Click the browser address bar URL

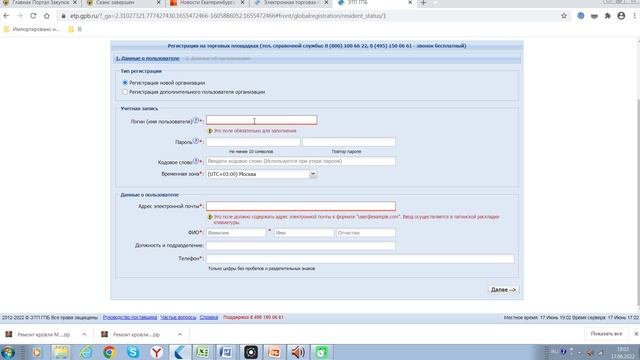coord(228,16)
